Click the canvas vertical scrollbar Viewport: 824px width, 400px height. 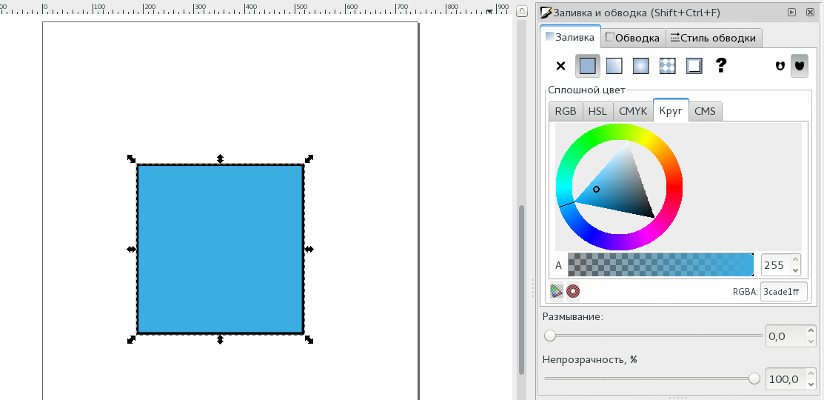tap(521, 289)
